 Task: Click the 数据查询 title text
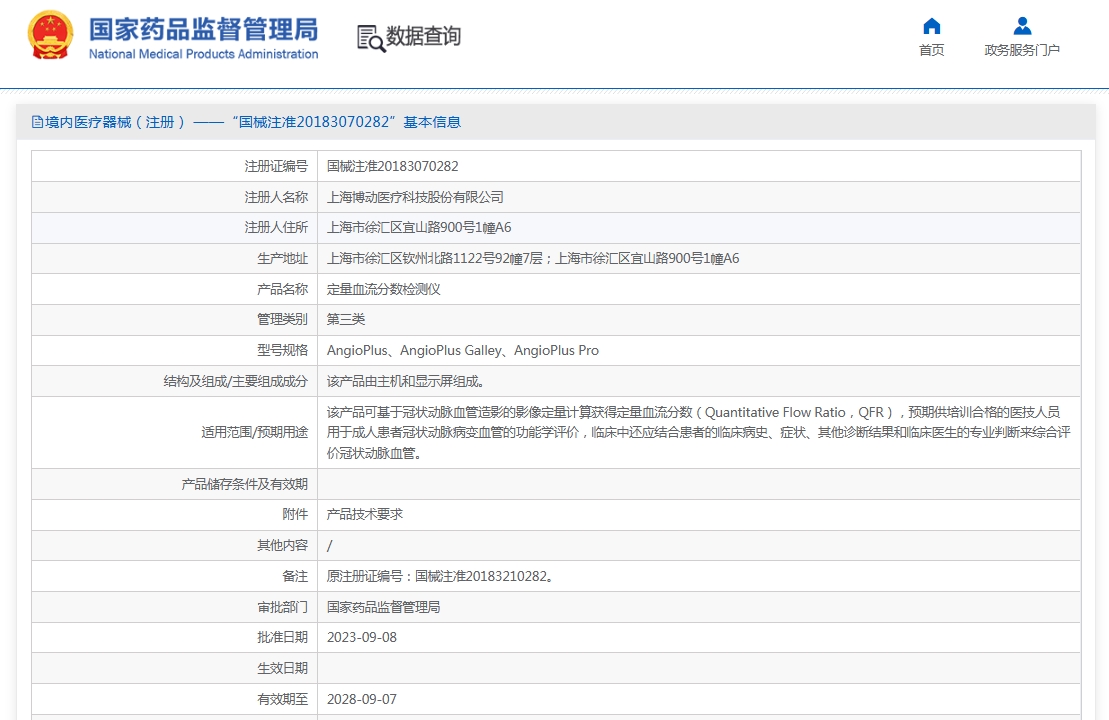point(423,35)
